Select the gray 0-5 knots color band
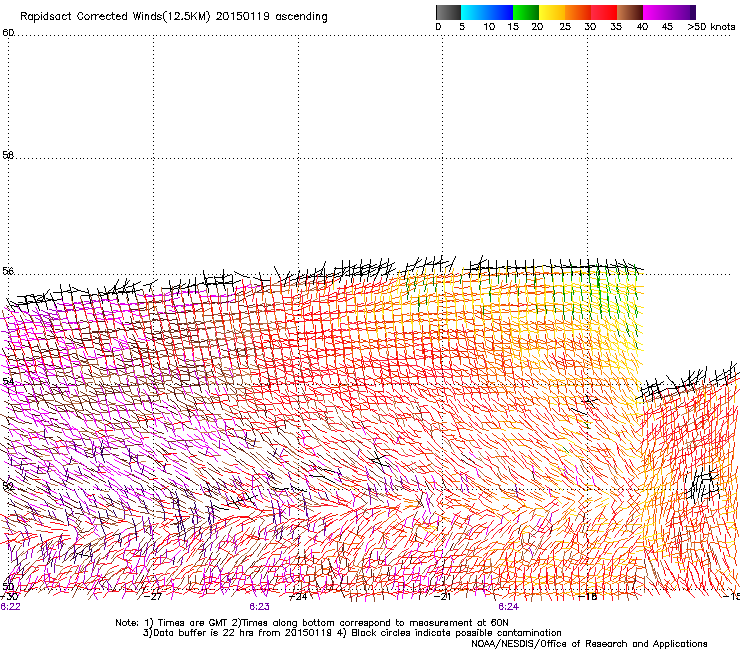 [448, 12]
